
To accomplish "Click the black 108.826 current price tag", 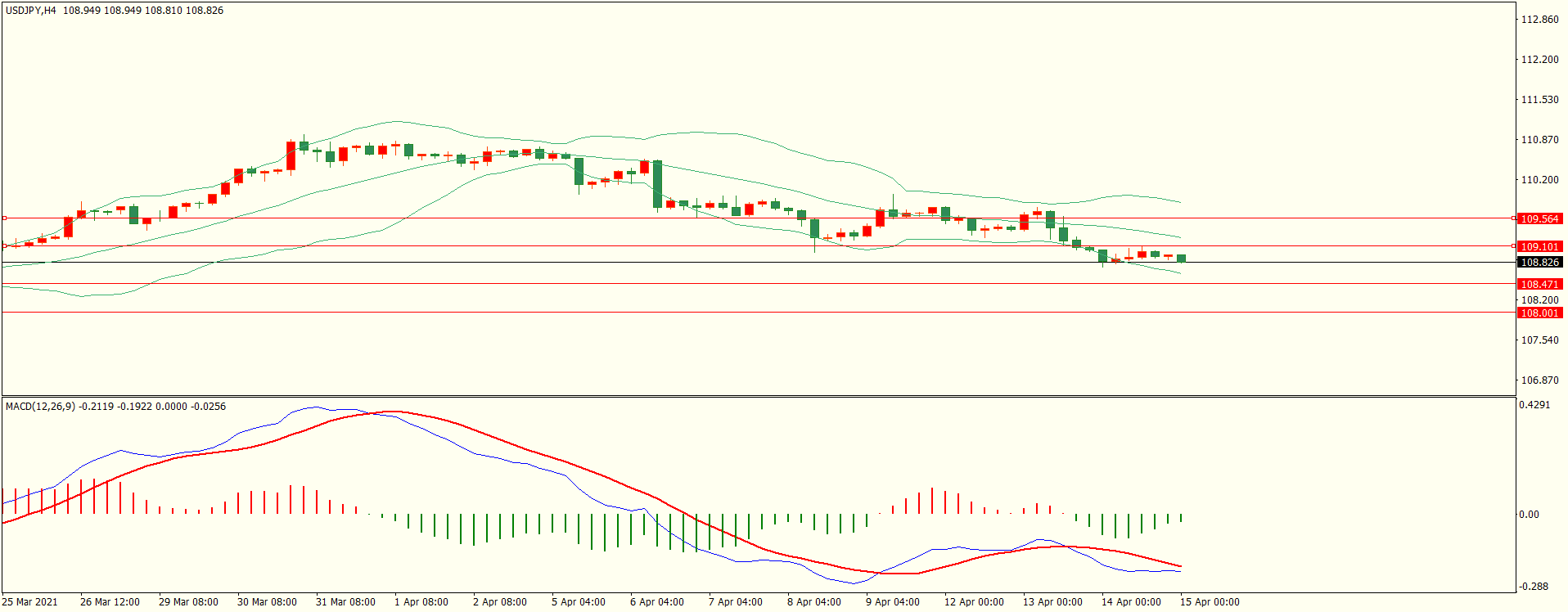I will [1539, 263].
